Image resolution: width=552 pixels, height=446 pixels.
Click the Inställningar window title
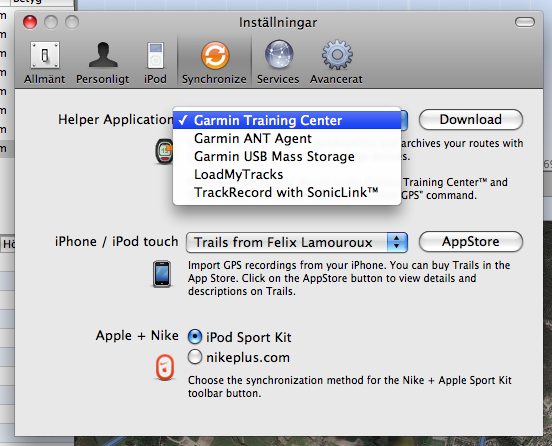click(278, 23)
